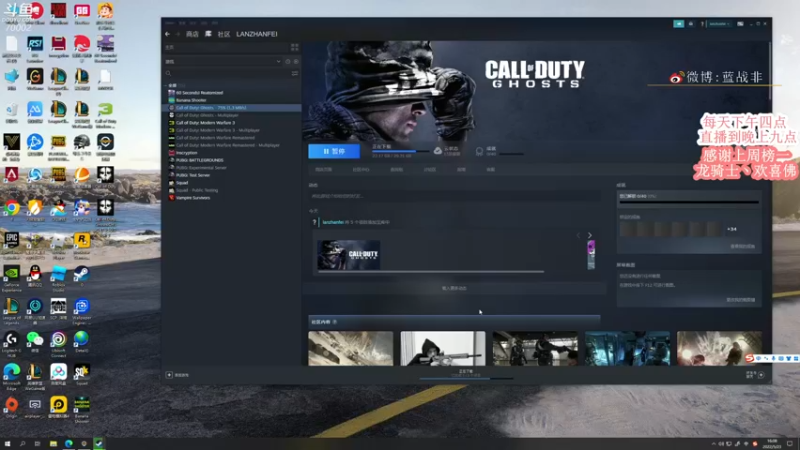The width and height of the screenshot is (800, 450).
Task: Show next activity items with right chevron
Action: click(x=590, y=235)
